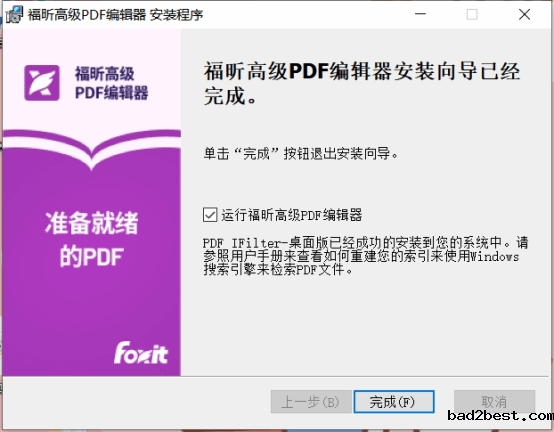Click the grayed-out maximize button
Screen dimensions: 554x432
(x=472, y=14)
